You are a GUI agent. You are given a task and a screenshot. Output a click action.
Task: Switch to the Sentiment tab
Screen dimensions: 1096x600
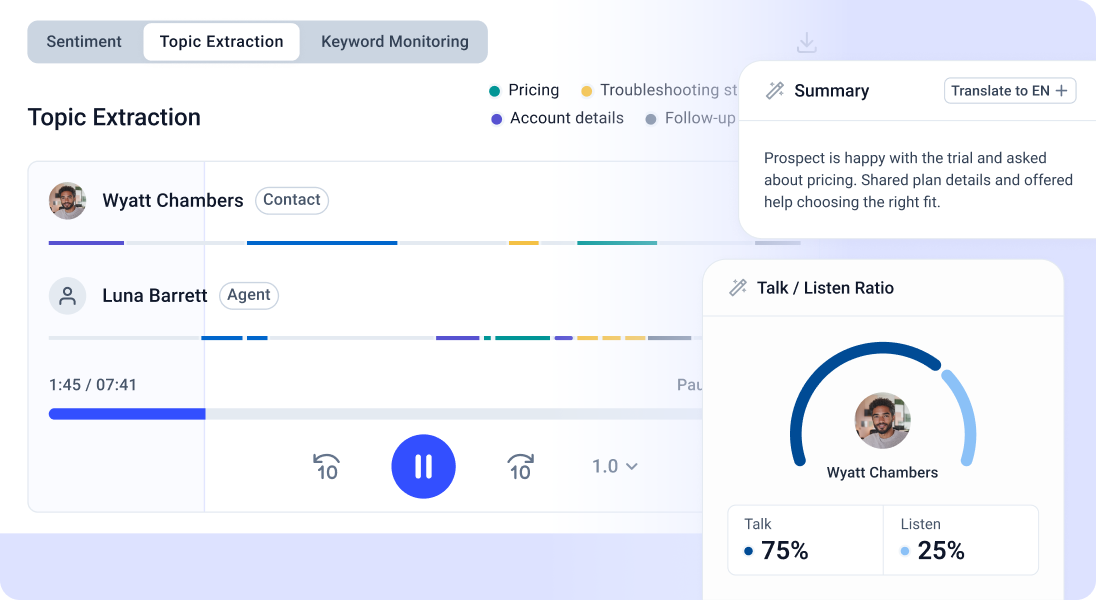[x=84, y=42]
